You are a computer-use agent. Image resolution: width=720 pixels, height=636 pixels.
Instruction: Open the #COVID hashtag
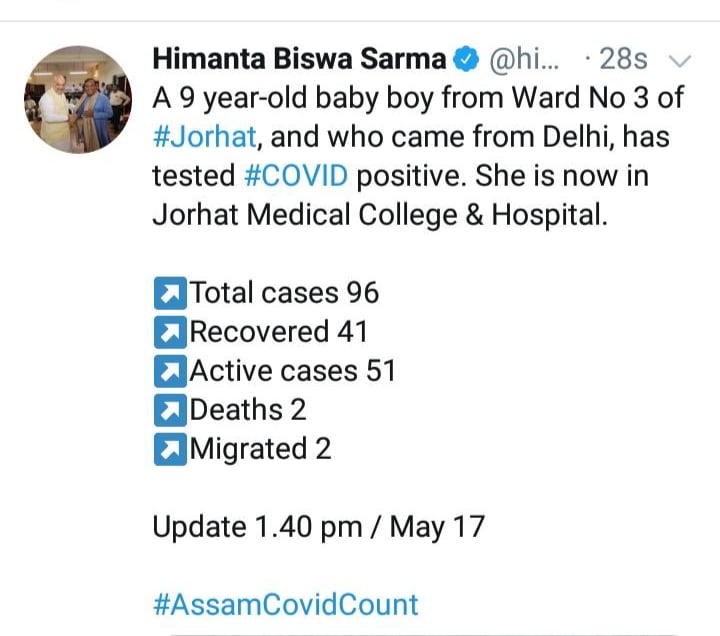click(296, 176)
